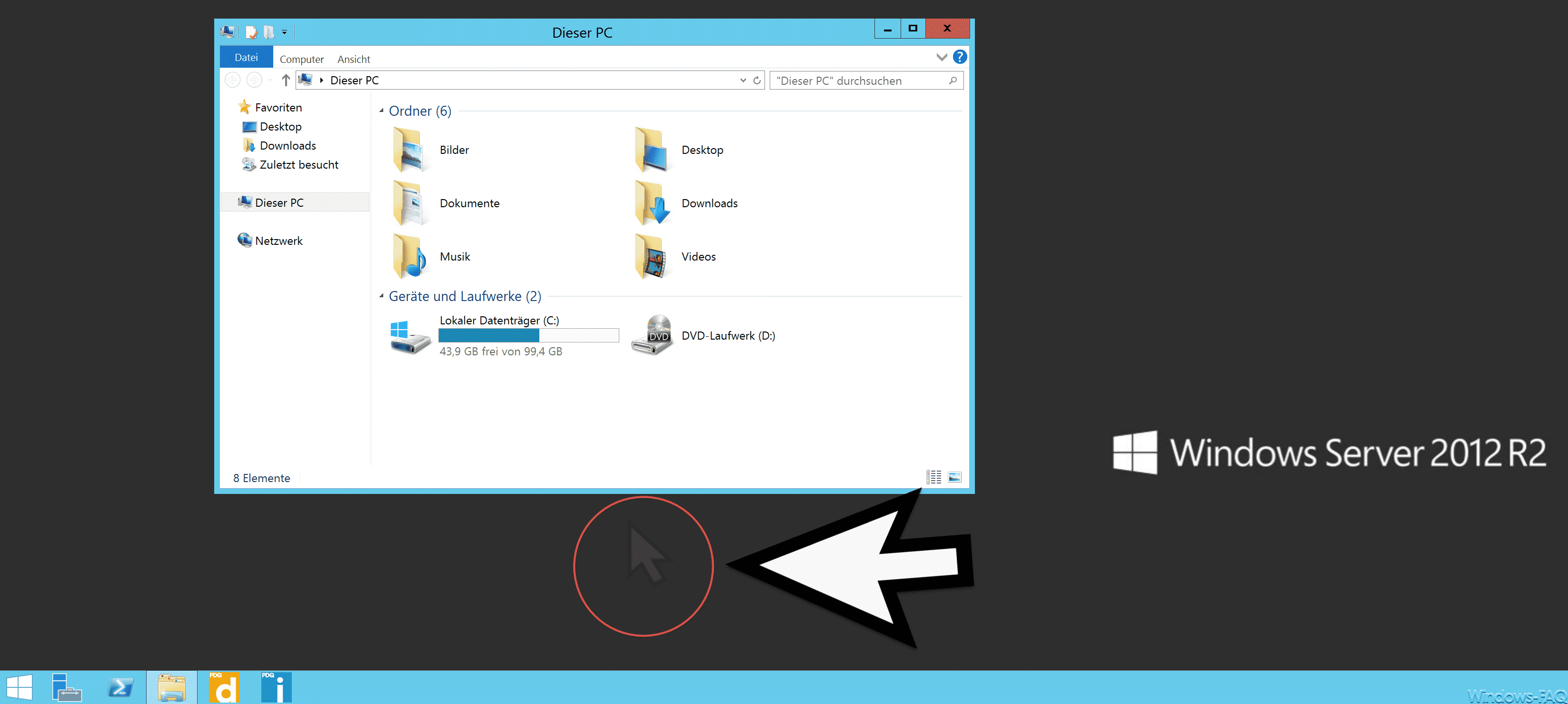This screenshot has width=1568, height=704.
Task: Open the Desktop folder icon in Ordner group
Action: (651, 150)
